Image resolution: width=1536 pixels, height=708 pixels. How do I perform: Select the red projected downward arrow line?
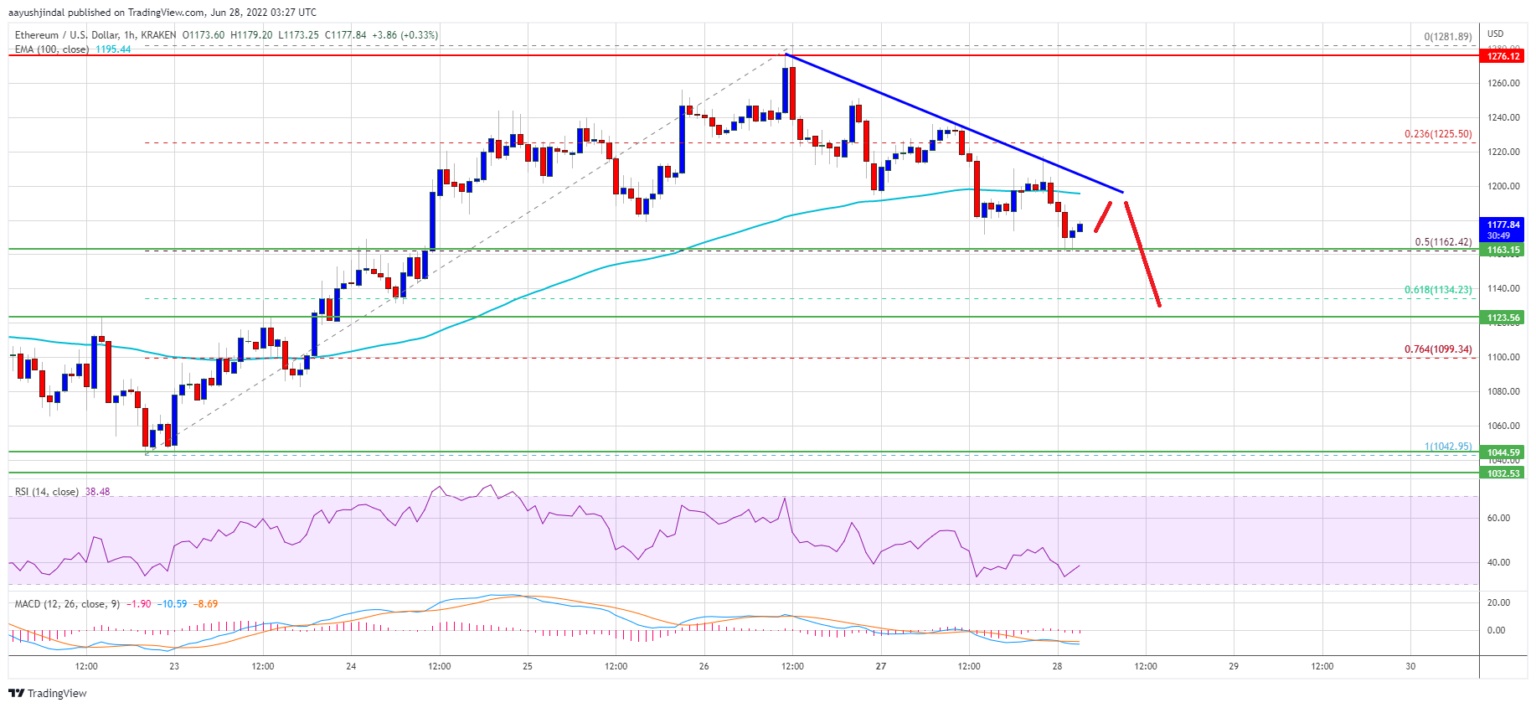[x=1142, y=254]
